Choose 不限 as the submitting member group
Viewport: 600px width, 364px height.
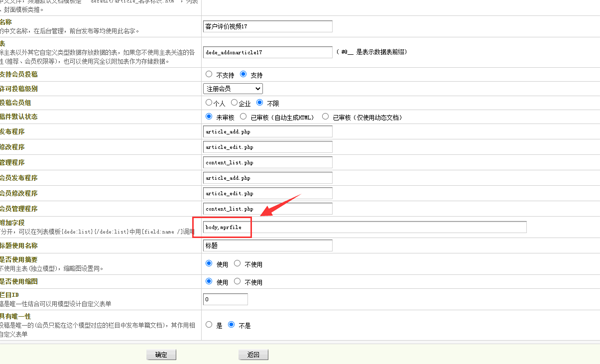pyautogui.click(x=260, y=103)
